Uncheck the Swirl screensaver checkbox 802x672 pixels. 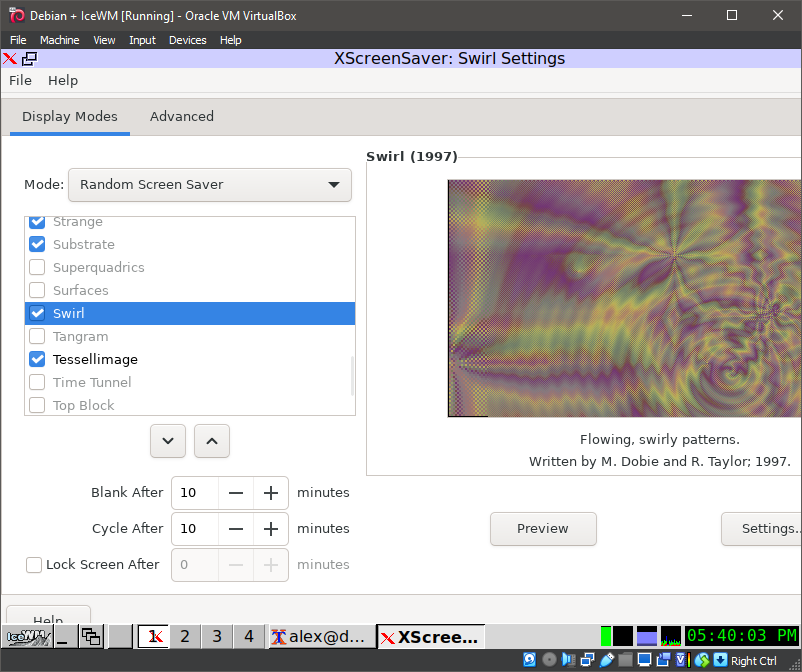tap(37, 314)
